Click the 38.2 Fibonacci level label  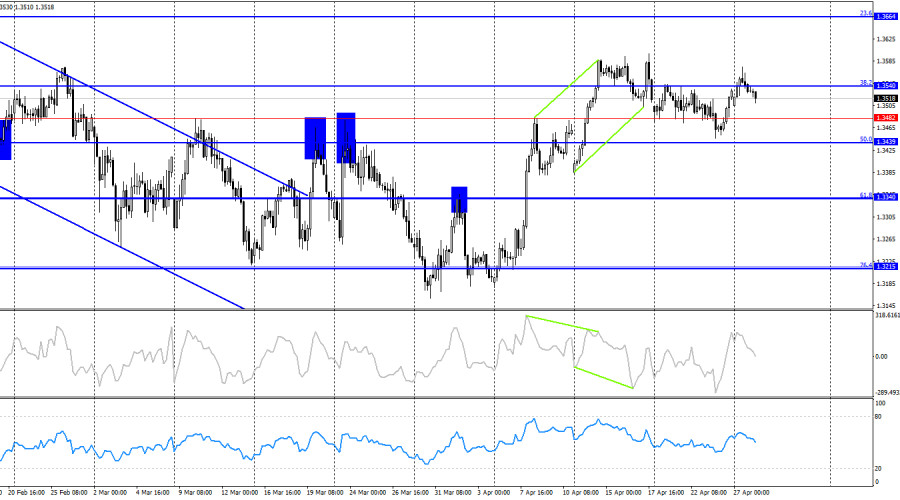click(x=866, y=83)
